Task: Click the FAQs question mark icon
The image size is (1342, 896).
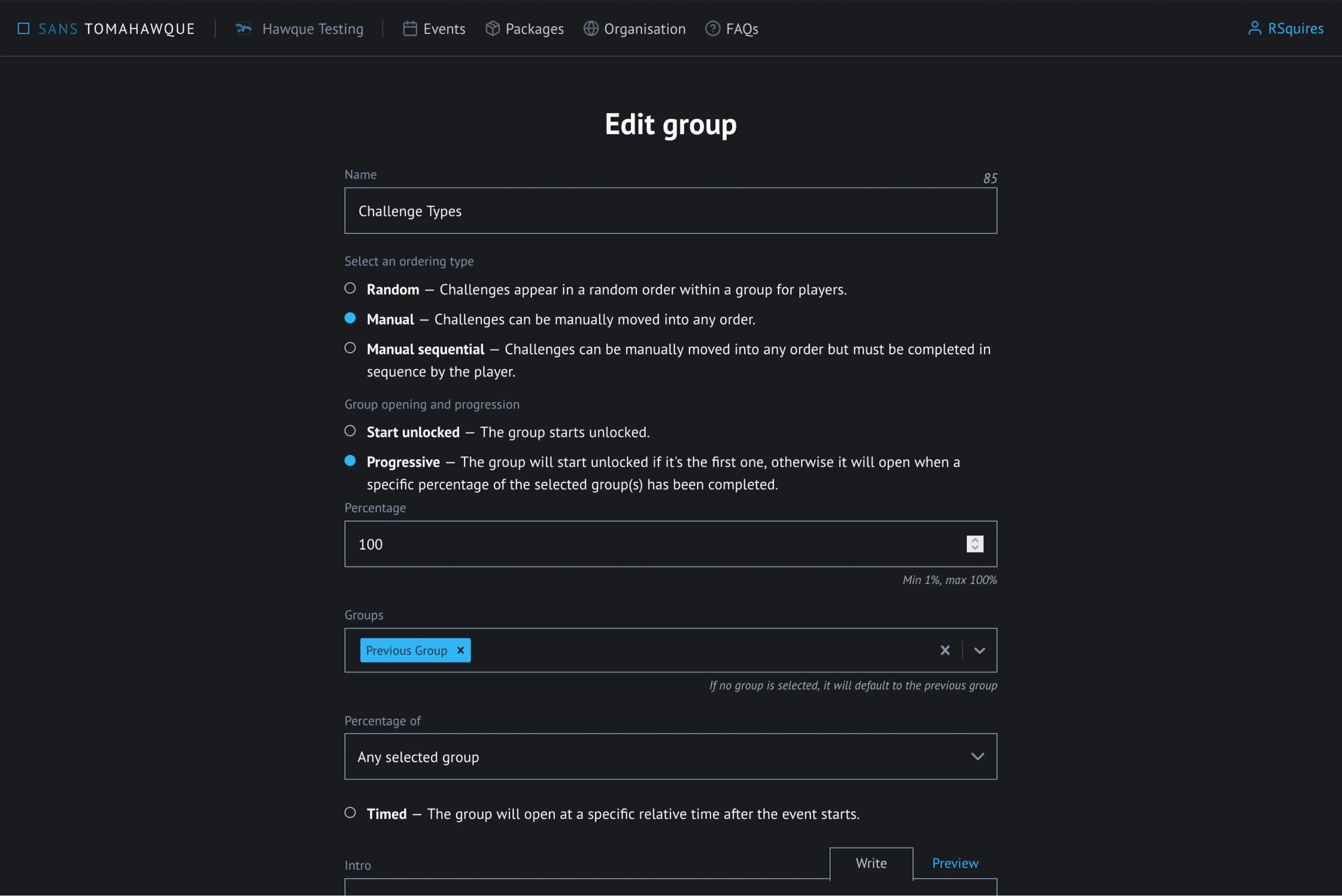Action: point(713,28)
